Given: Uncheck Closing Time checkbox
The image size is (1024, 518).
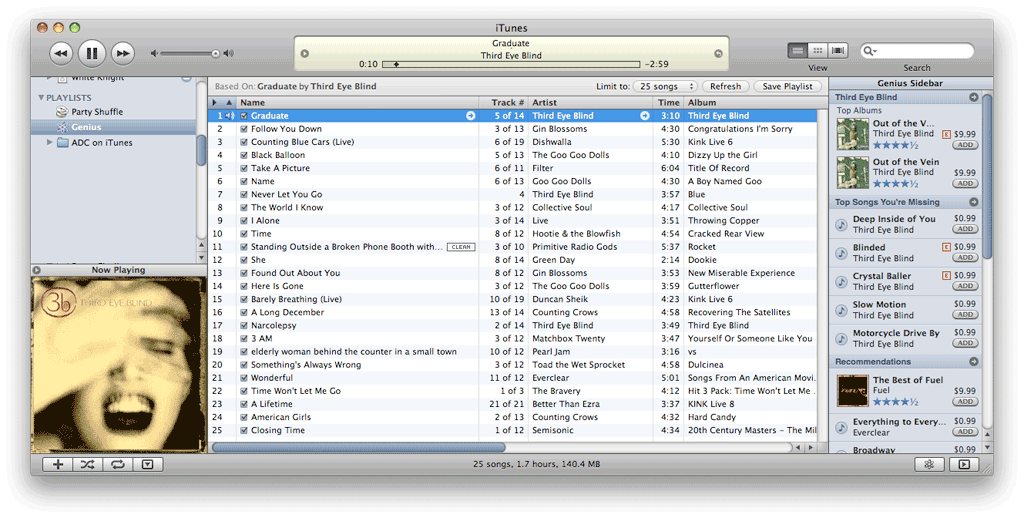Looking at the screenshot, I should point(244,430).
